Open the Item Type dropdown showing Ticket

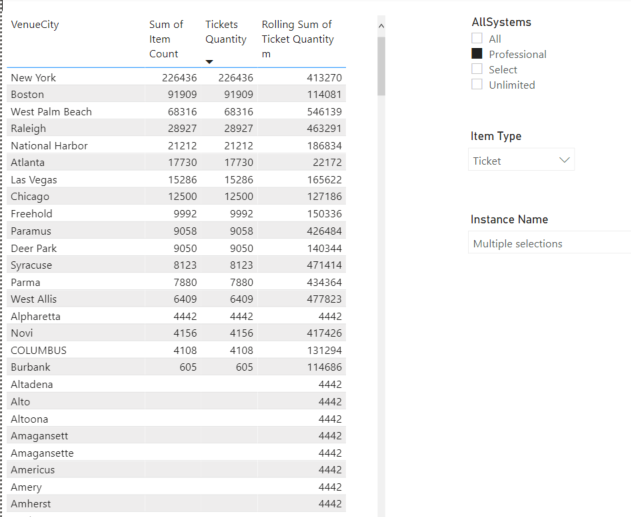(x=521, y=161)
